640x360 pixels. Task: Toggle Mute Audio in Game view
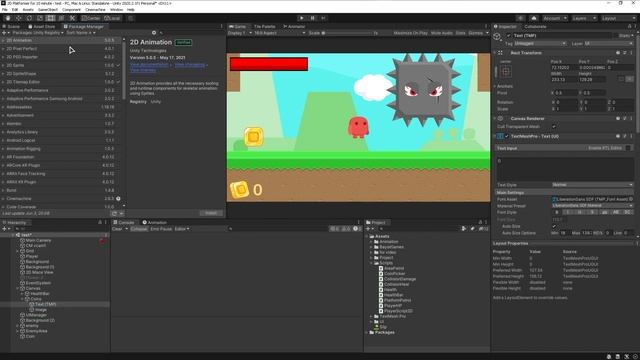point(442,33)
